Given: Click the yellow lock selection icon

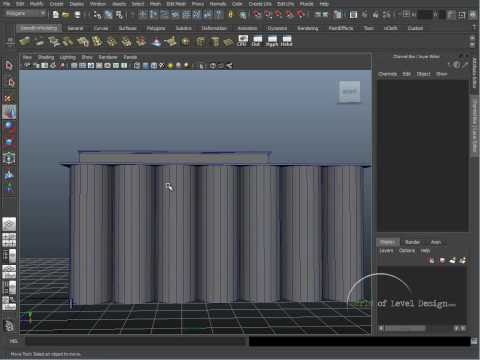Looking at the screenshot, I should [230, 14].
